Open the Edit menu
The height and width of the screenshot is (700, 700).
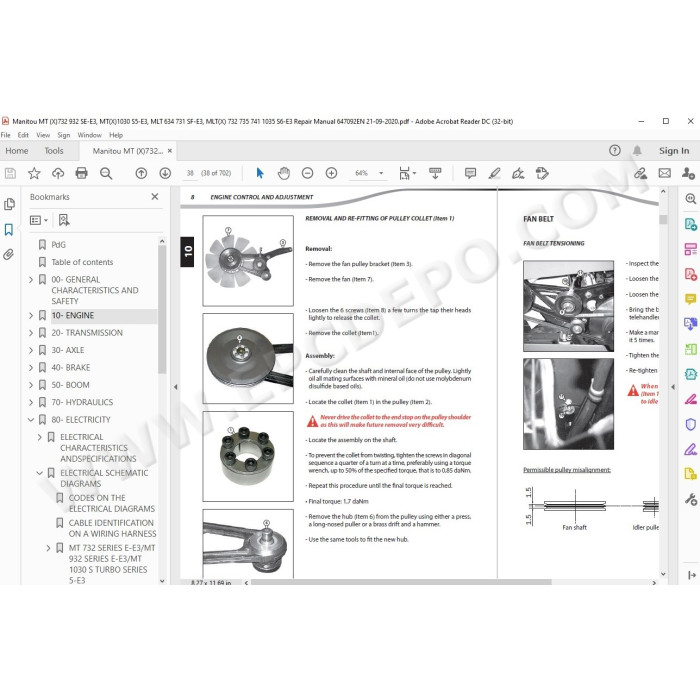click(23, 135)
